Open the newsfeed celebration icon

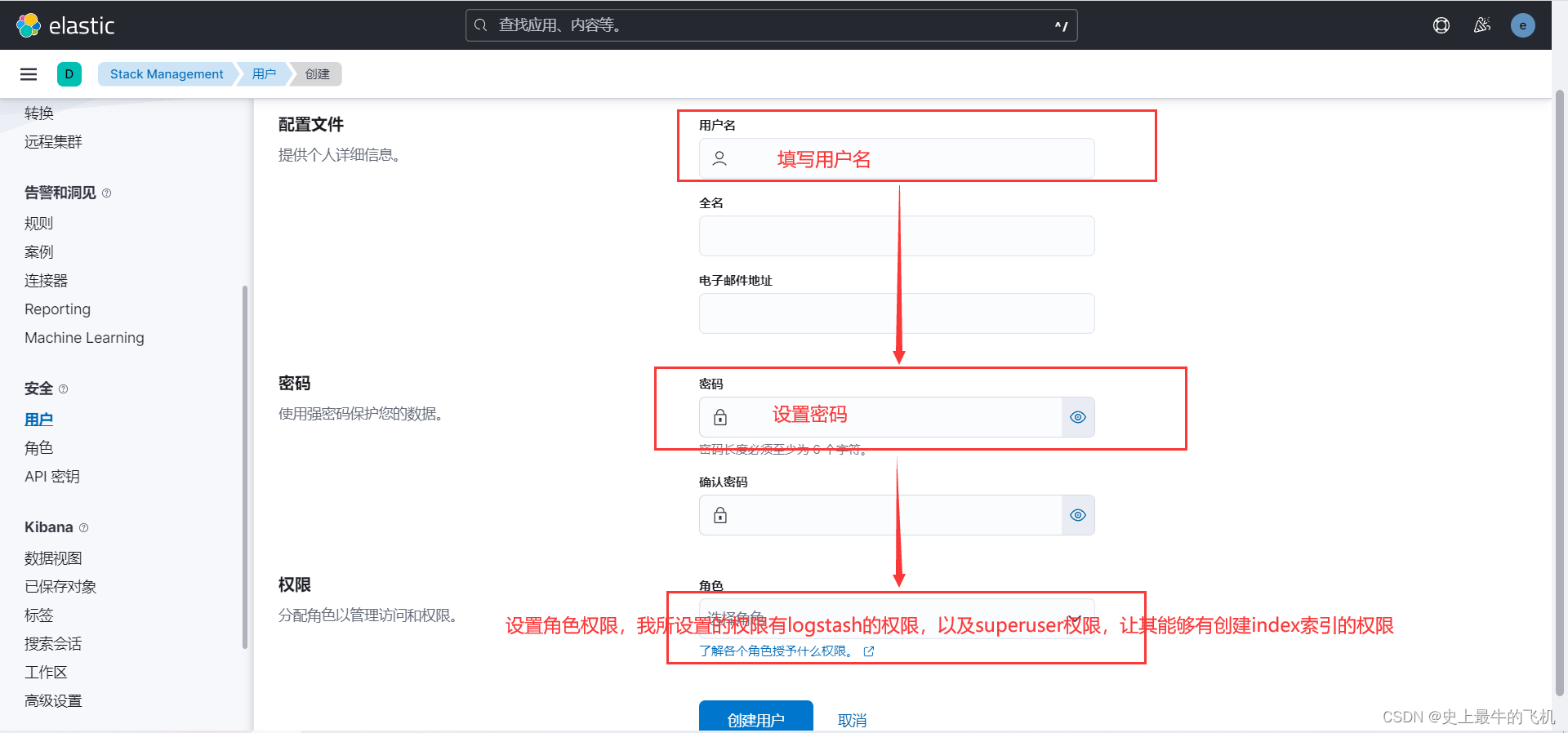[x=1482, y=25]
